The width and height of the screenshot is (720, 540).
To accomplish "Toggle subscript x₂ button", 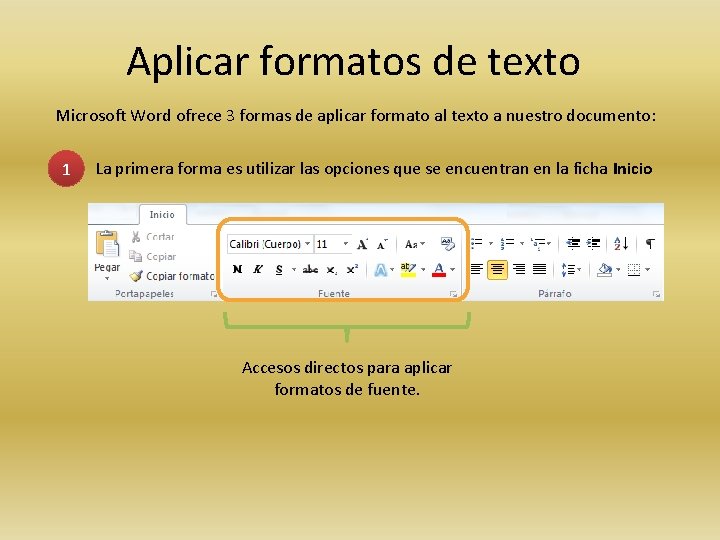I will pyautogui.click(x=332, y=270).
